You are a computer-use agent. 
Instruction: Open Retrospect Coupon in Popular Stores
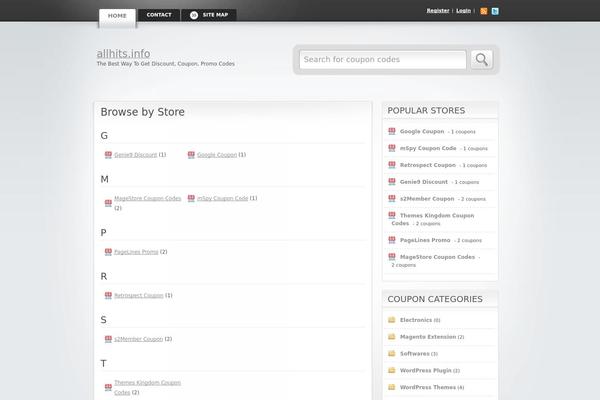click(x=428, y=165)
